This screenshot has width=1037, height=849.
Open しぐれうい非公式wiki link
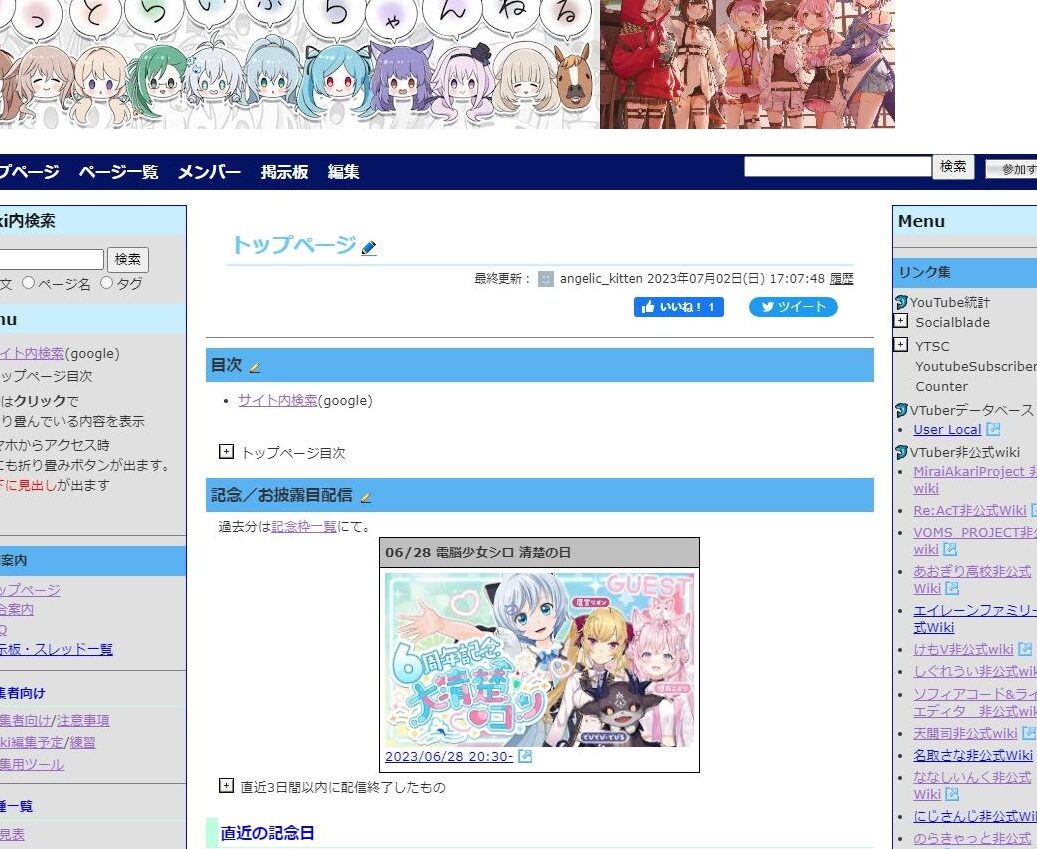975,671
